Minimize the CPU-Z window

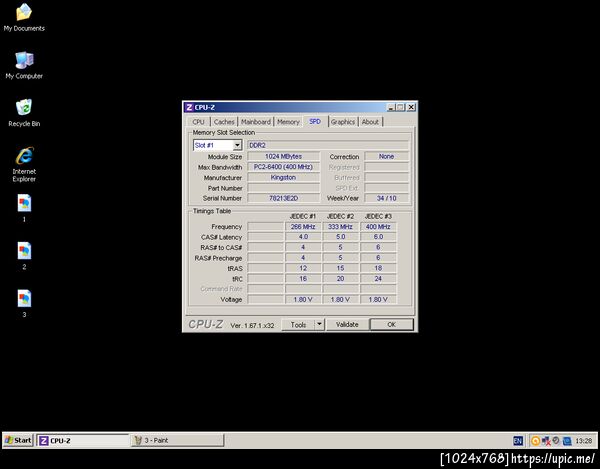tap(391, 107)
